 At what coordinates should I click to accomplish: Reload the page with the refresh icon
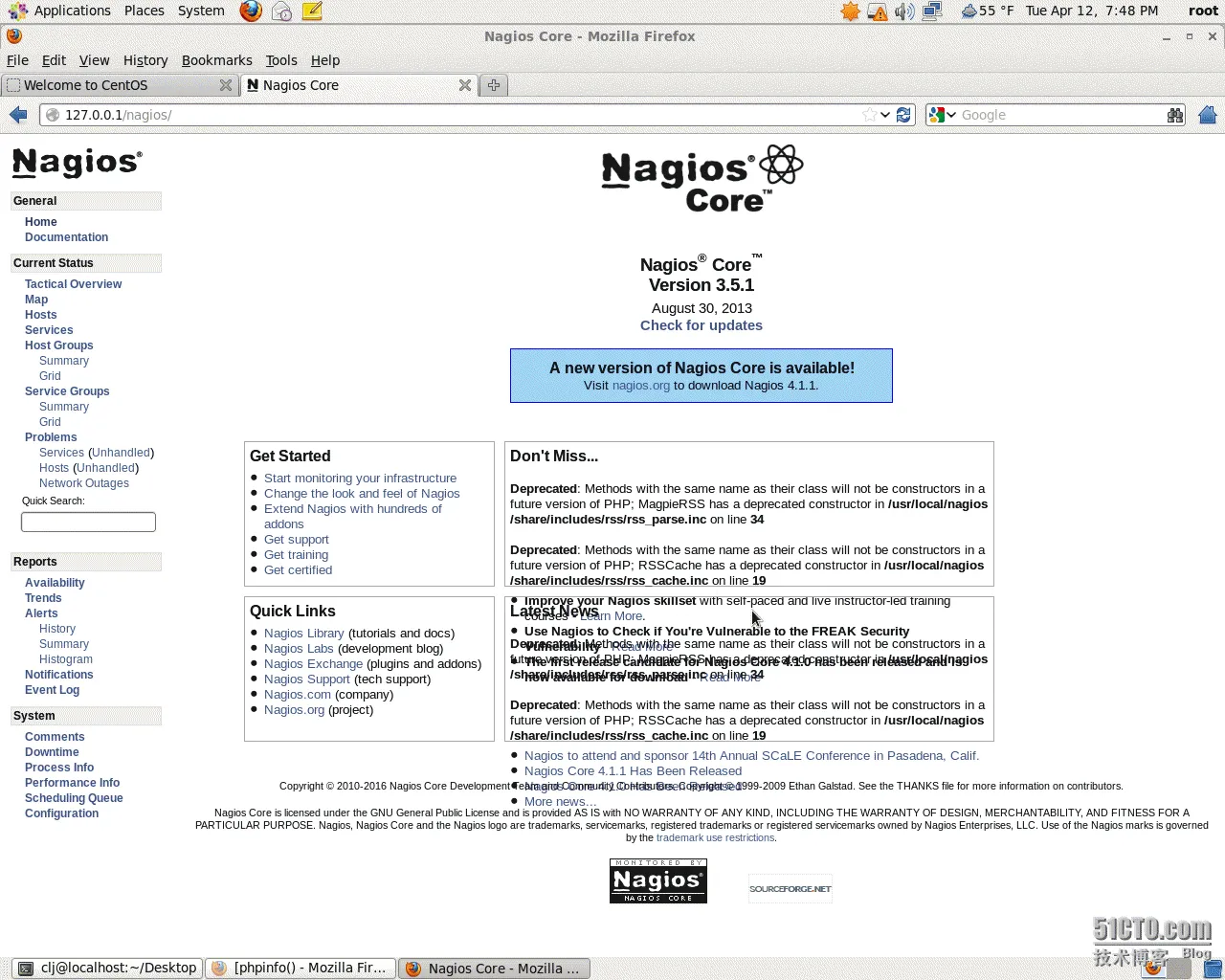coord(903,115)
